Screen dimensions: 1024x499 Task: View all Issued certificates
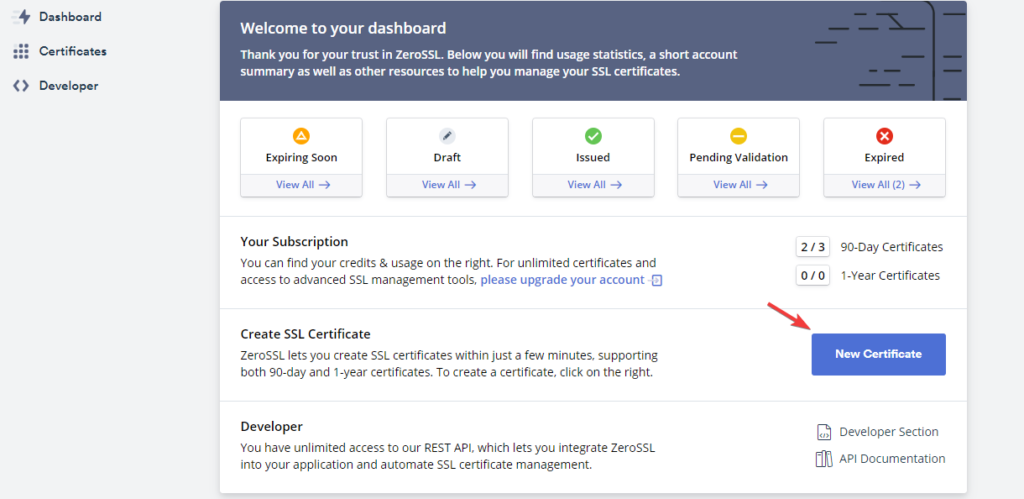(x=593, y=185)
